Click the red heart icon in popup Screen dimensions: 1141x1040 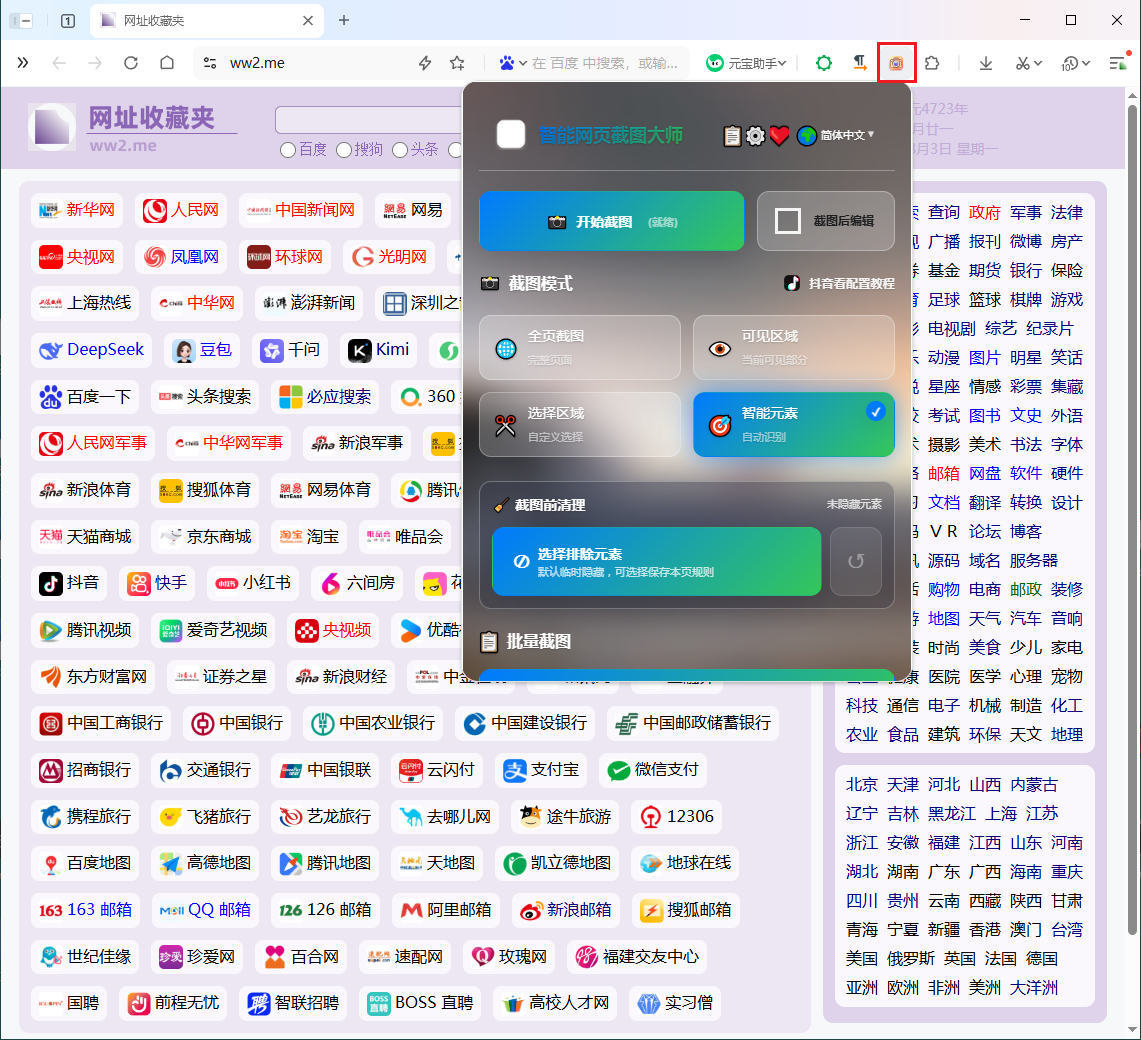tap(779, 135)
